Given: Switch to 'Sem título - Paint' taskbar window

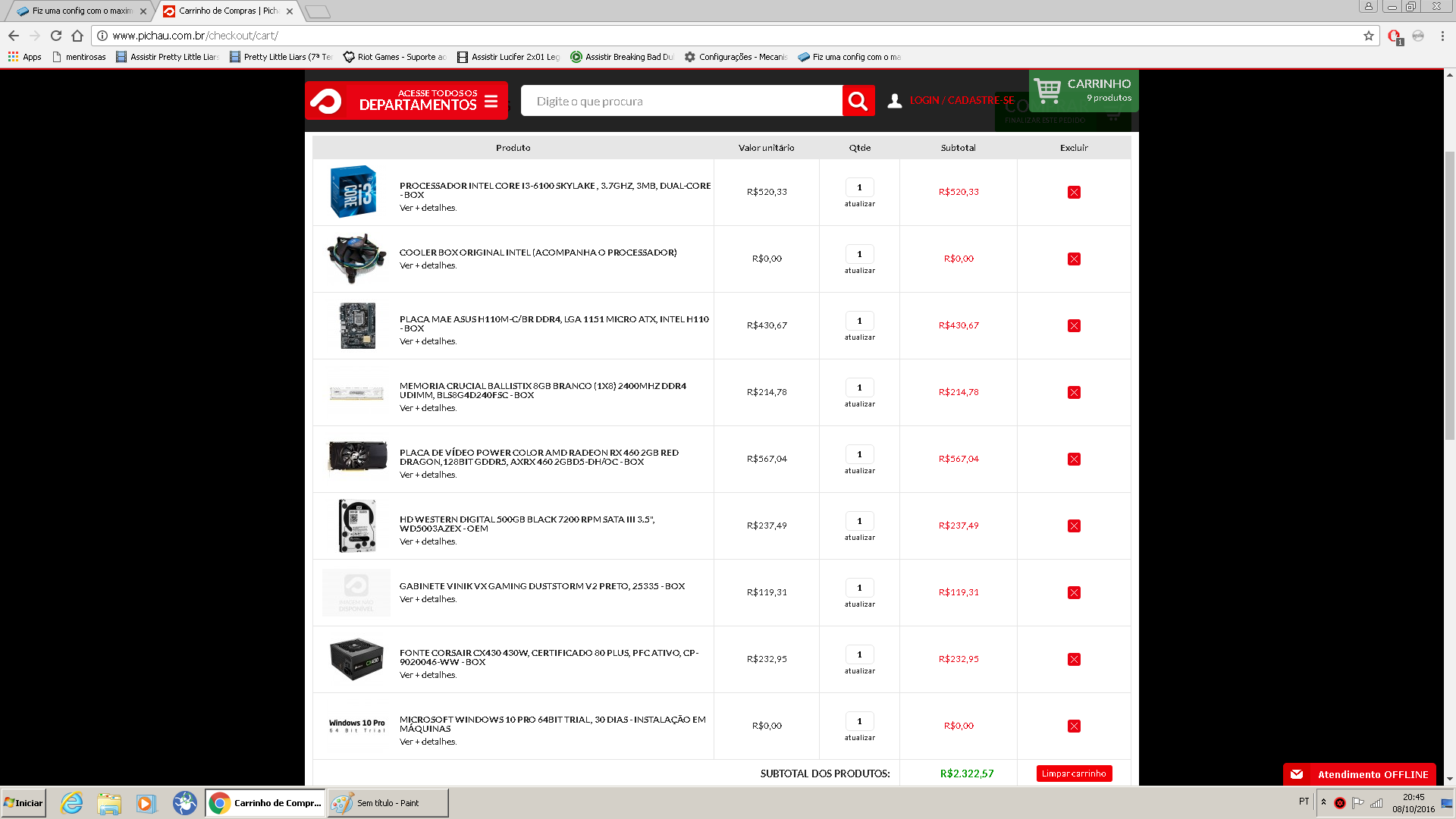Looking at the screenshot, I should [388, 803].
